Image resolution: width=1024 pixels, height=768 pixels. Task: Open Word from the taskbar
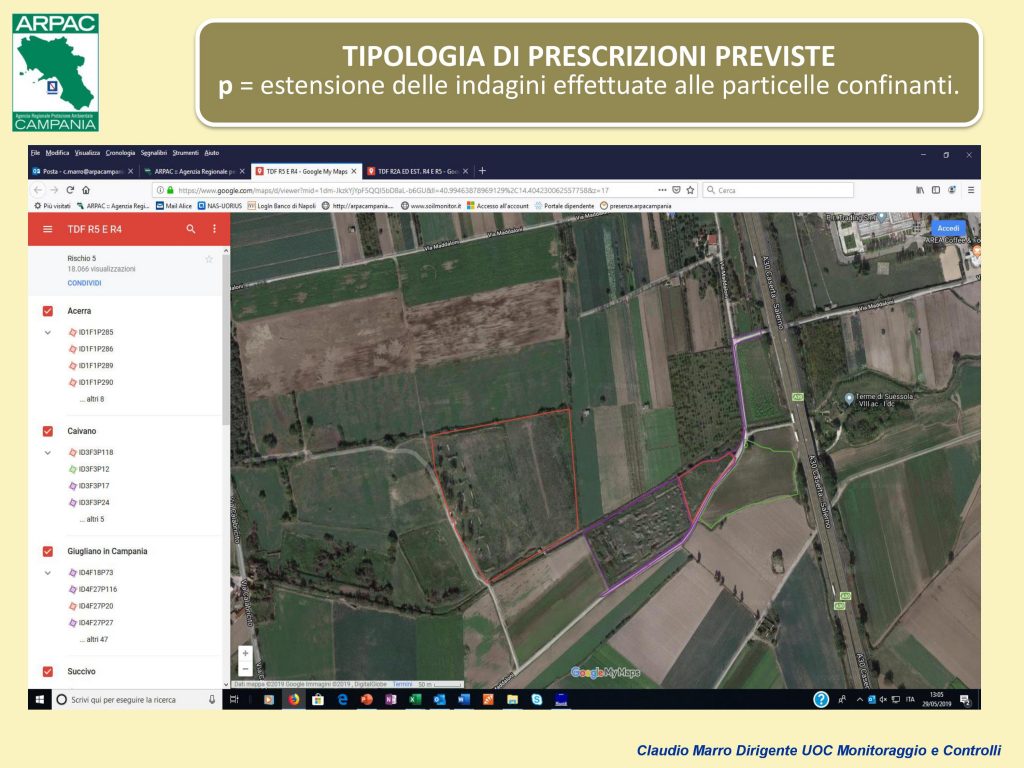[x=464, y=699]
